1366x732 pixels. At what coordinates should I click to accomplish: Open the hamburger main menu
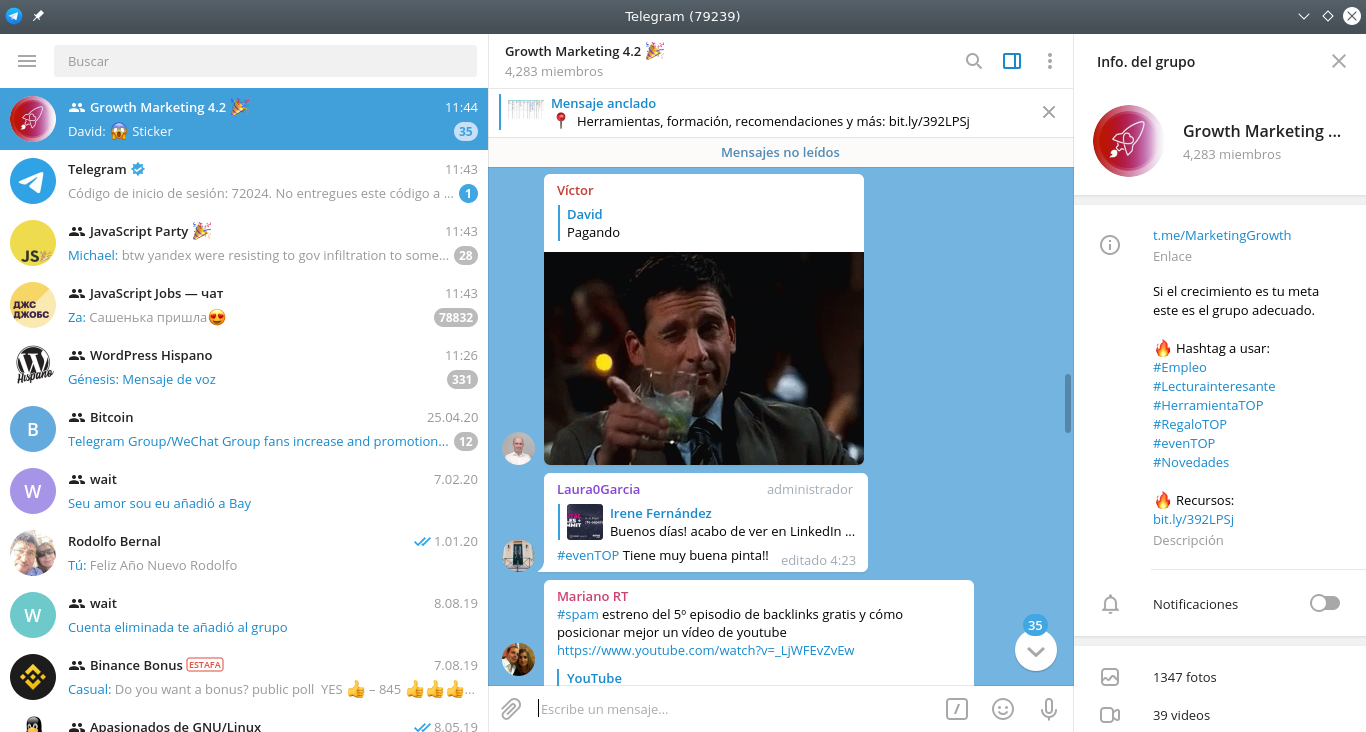(x=27, y=61)
